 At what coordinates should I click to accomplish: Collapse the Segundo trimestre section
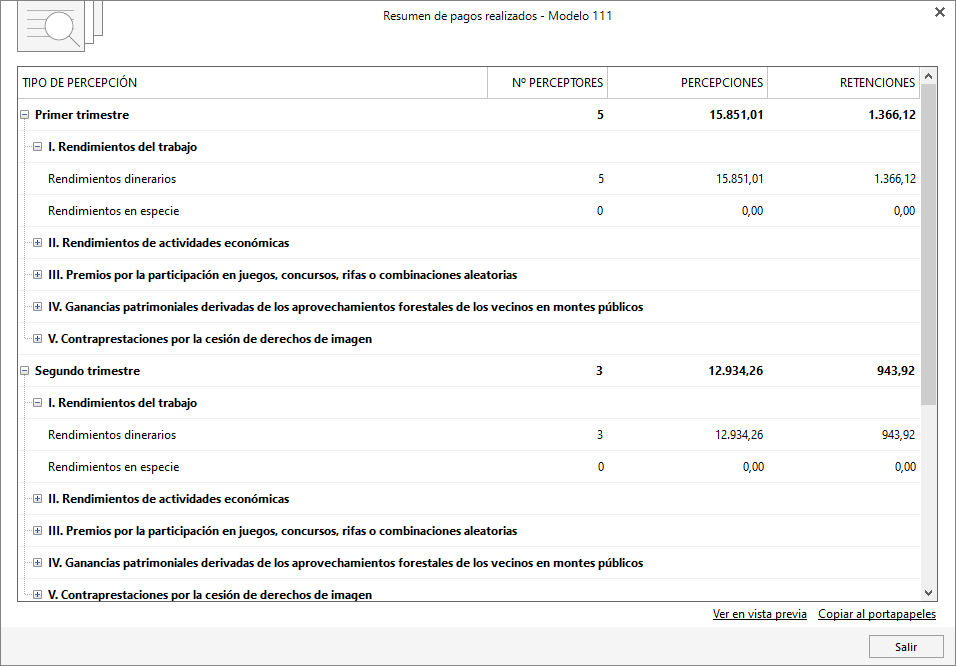tap(24, 370)
